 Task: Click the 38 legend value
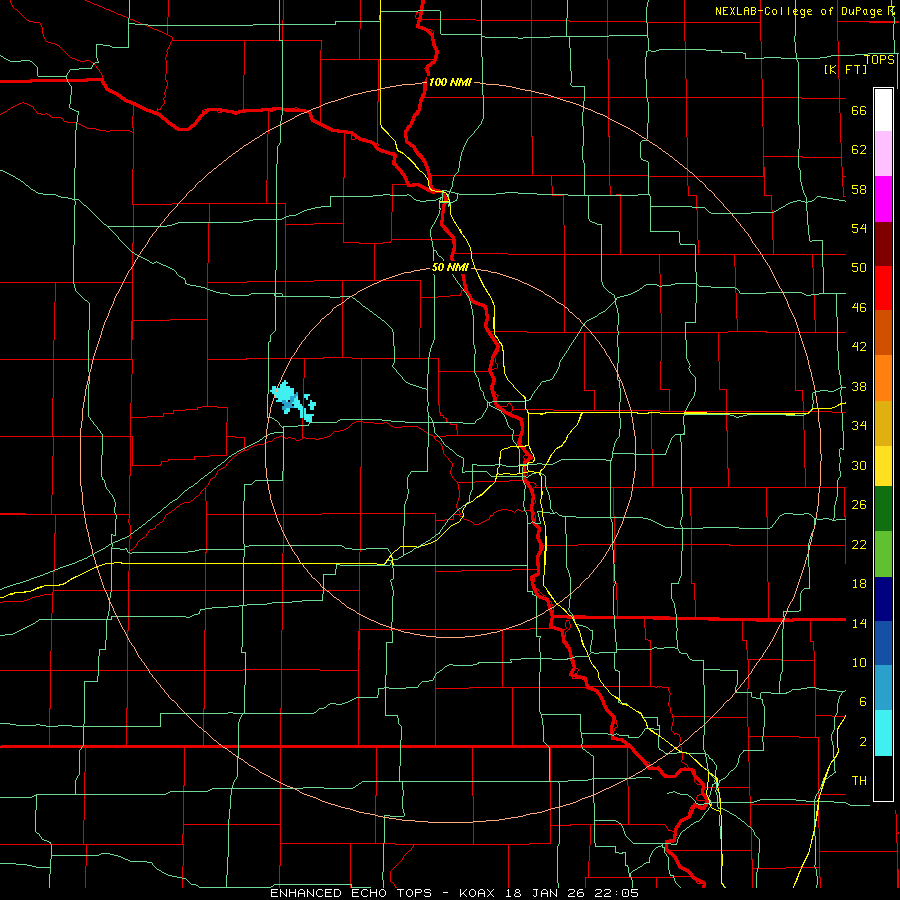(859, 386)
